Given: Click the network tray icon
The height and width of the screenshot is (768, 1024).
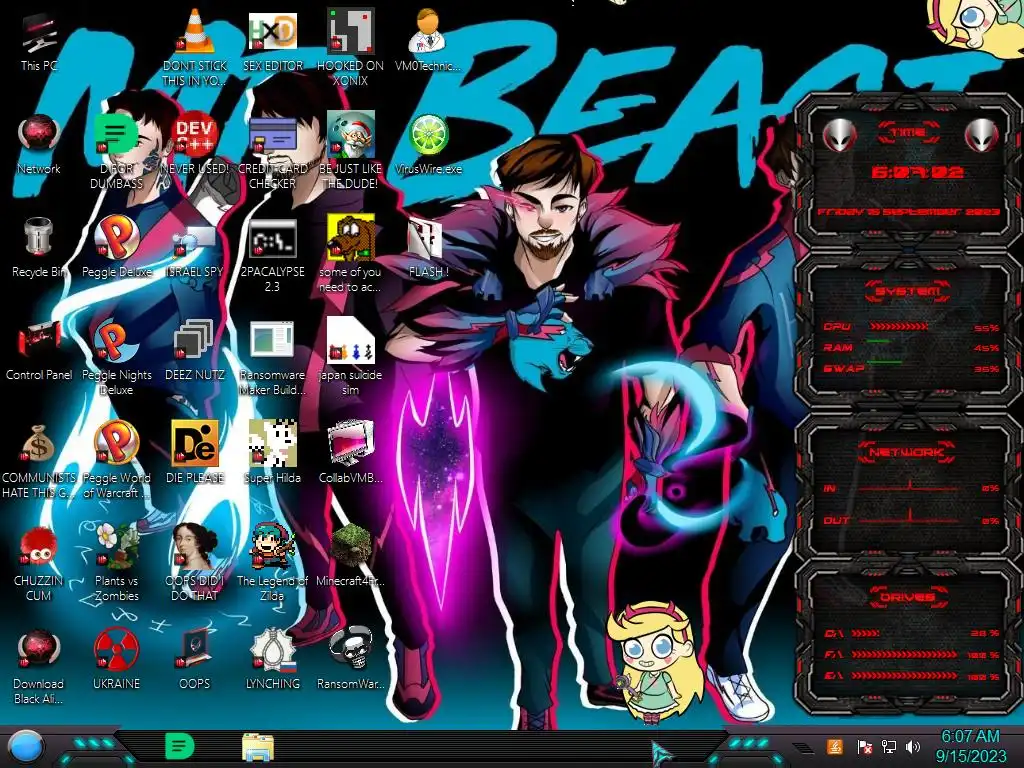Looking at the screenshot, I should pos(889,746).
